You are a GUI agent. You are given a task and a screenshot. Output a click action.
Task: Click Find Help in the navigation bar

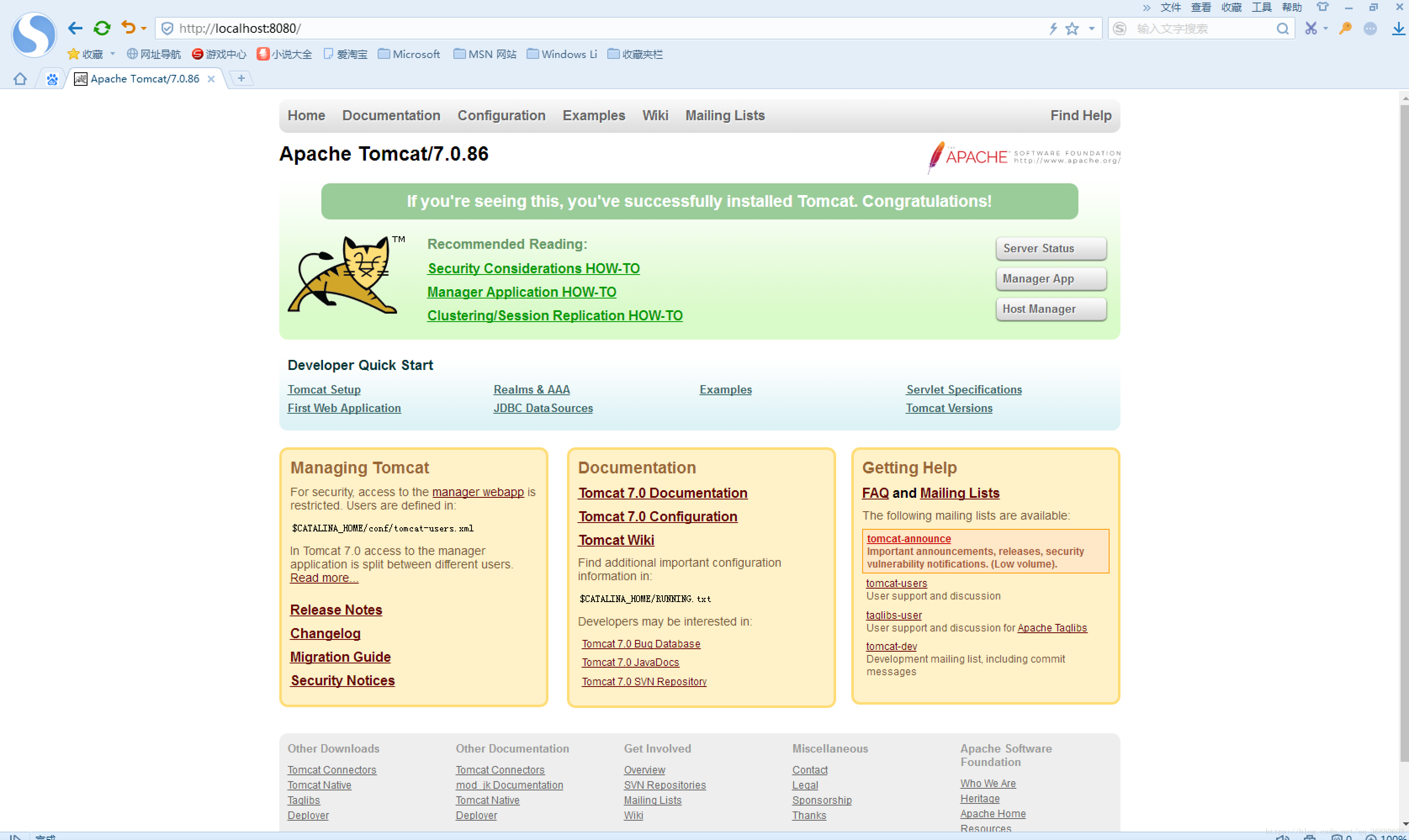(x=1081, y=116)
